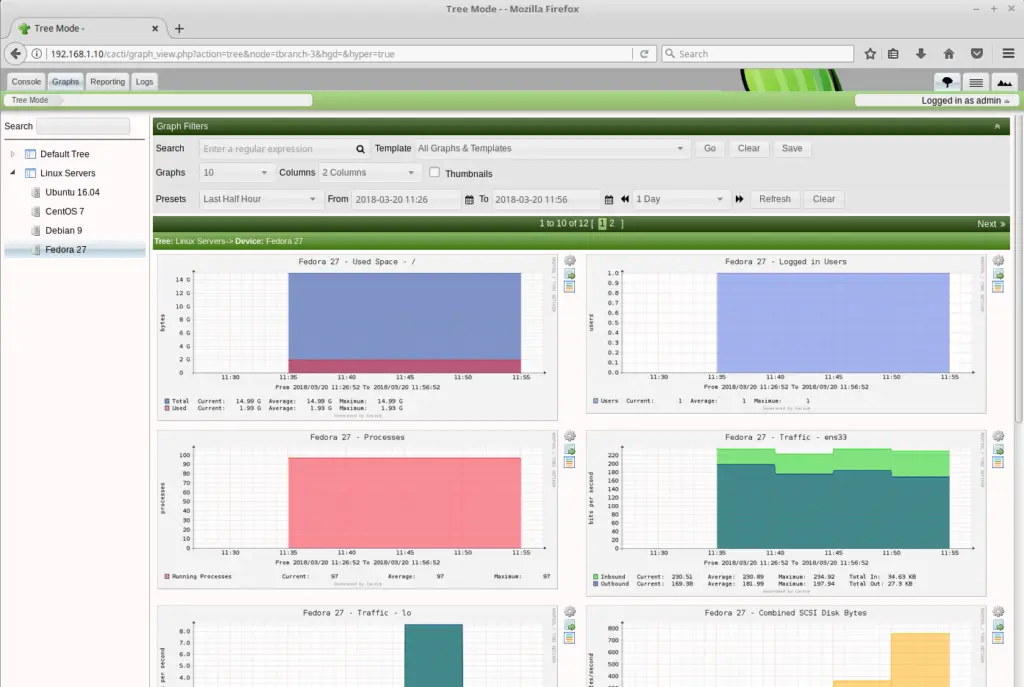This screenshot has height=687, width=1024.
Task: Open the Template dropdown
Action: [x=551, y=148]
